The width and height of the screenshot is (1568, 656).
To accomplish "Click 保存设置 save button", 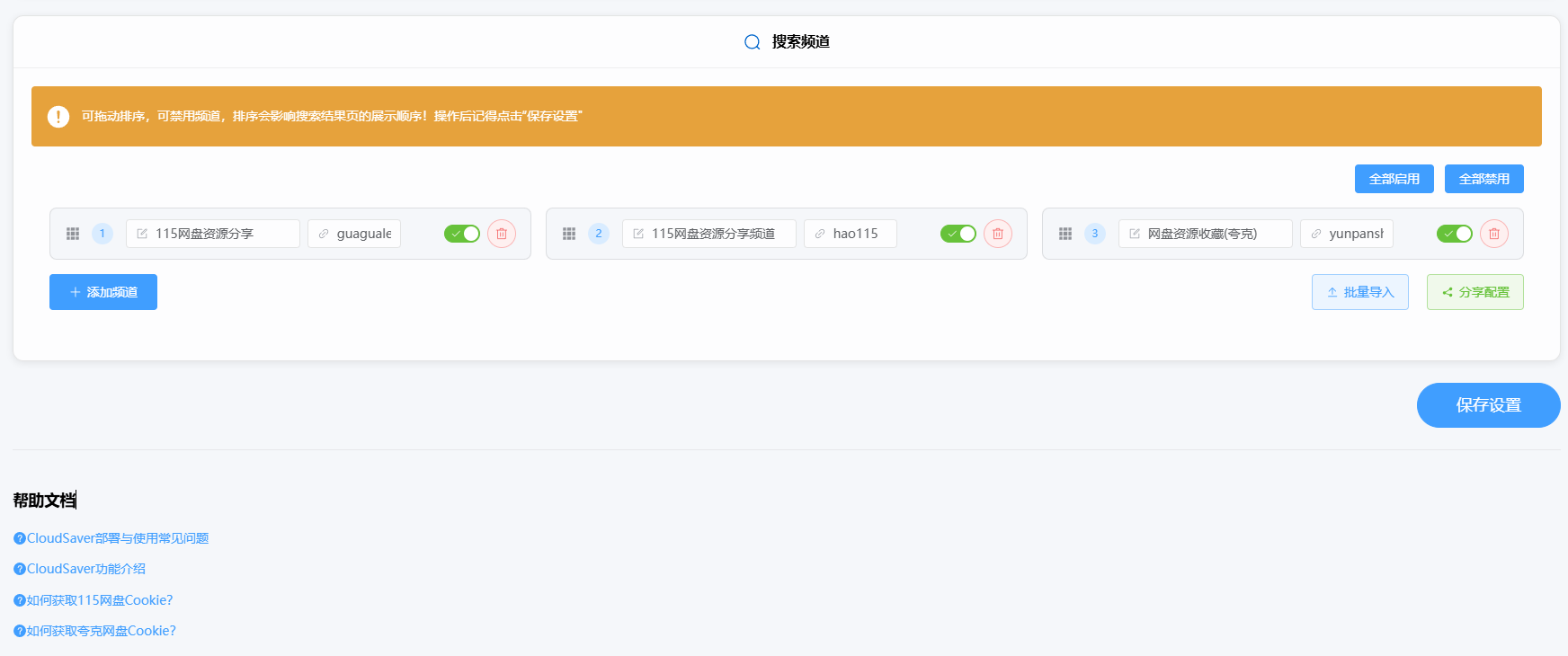I will tap(1489, 405).
